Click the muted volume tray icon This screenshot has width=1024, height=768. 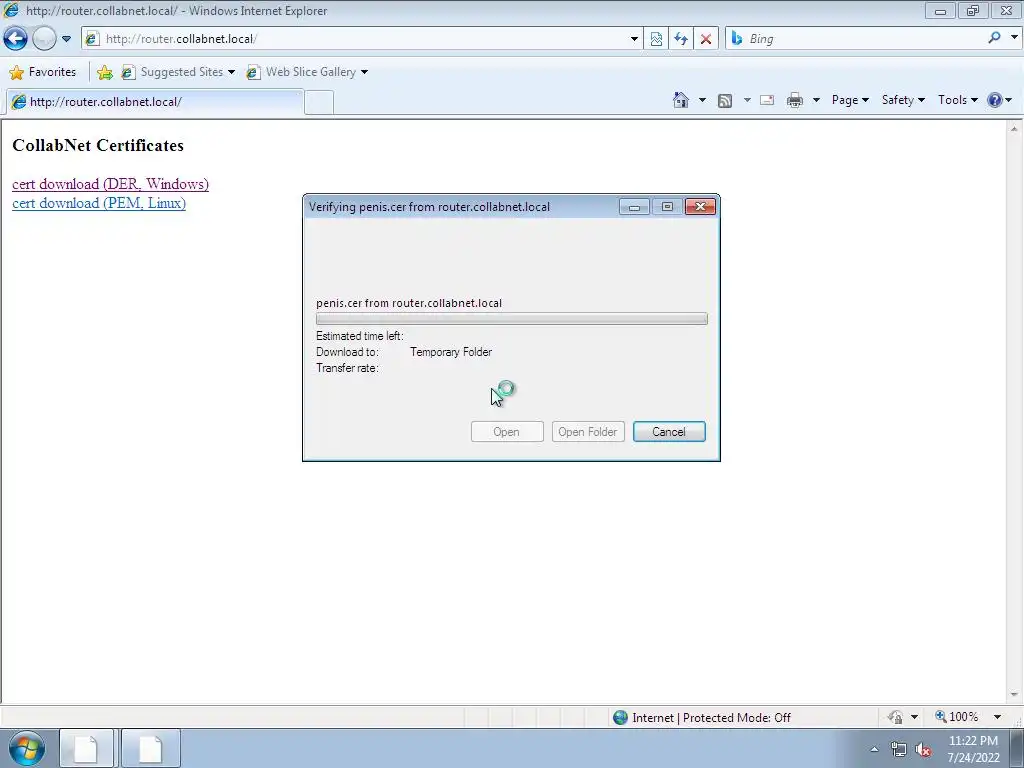point(923,750)
